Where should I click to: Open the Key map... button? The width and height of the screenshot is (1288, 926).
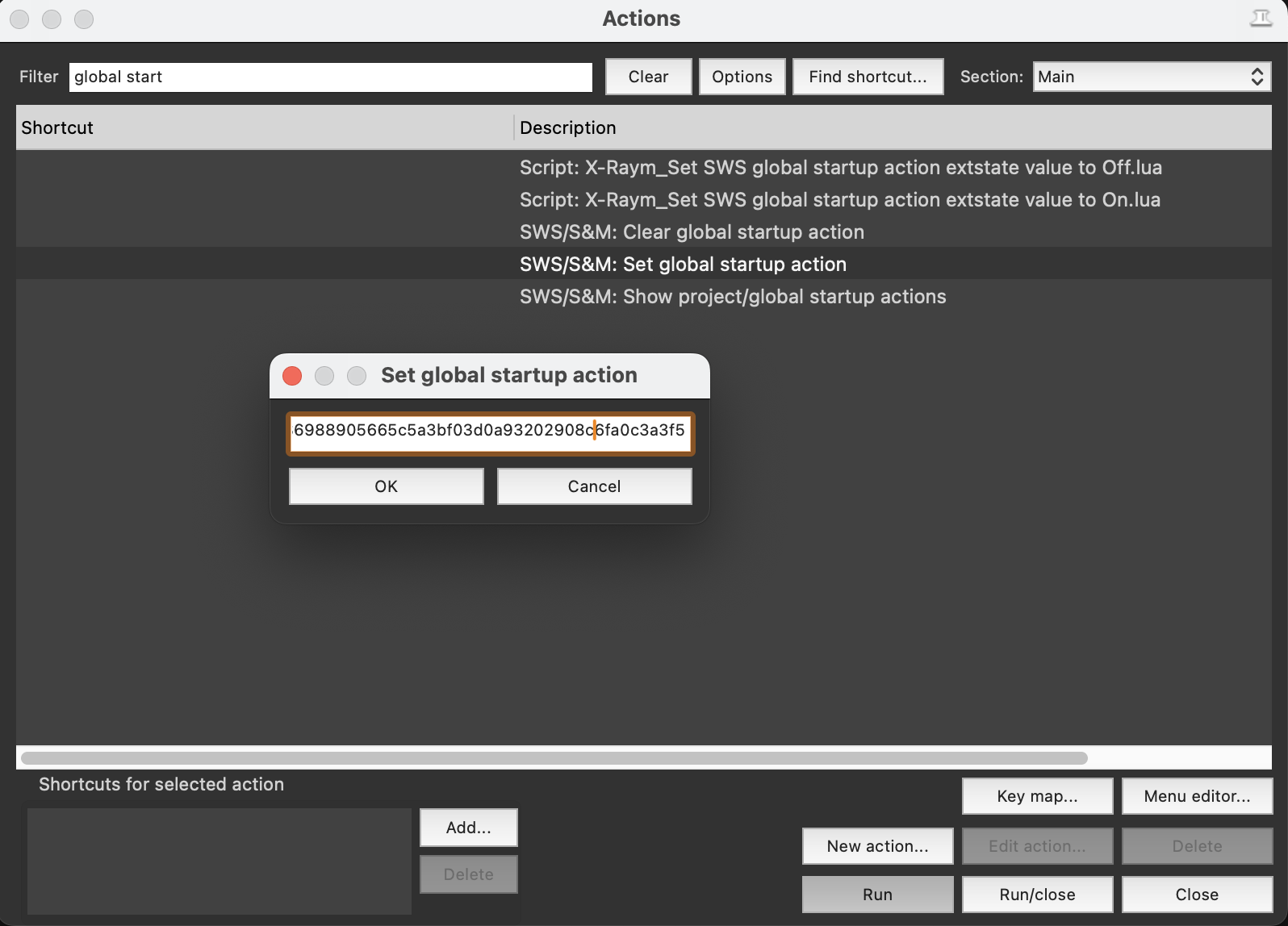(1038, 796)
